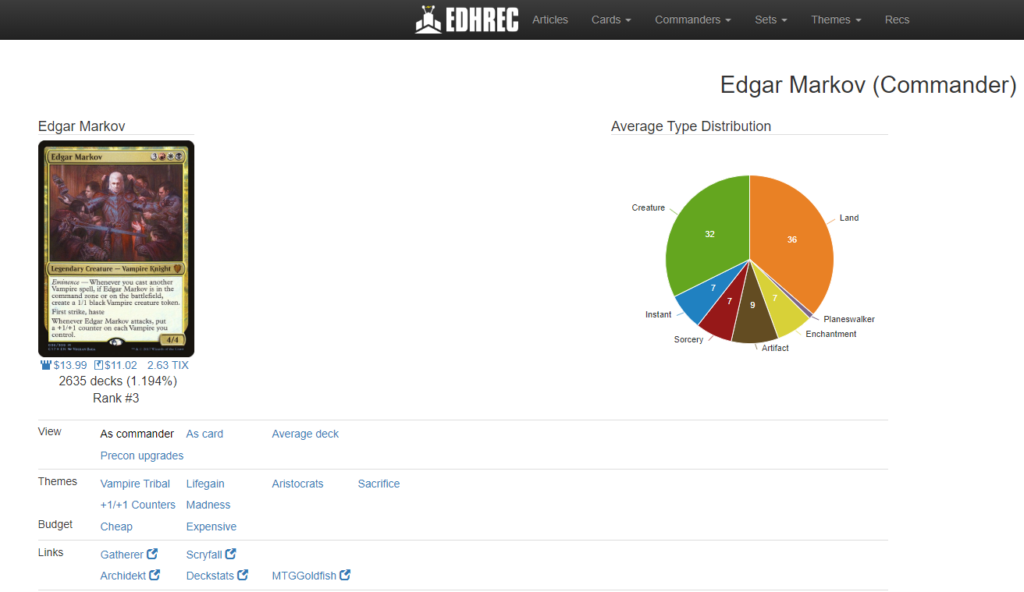Select the Expensive budget option
Viewport: 1024px width, 592px height.
click(211, 527)
